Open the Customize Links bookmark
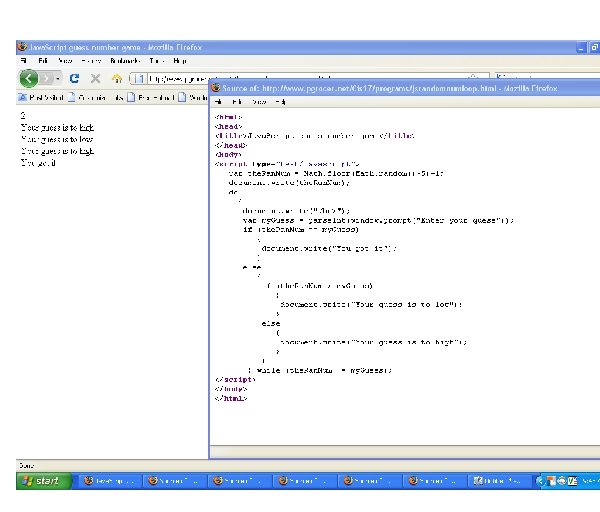This screenshot has height=512, width=600. pyautogui.click(x=96, y=98)
